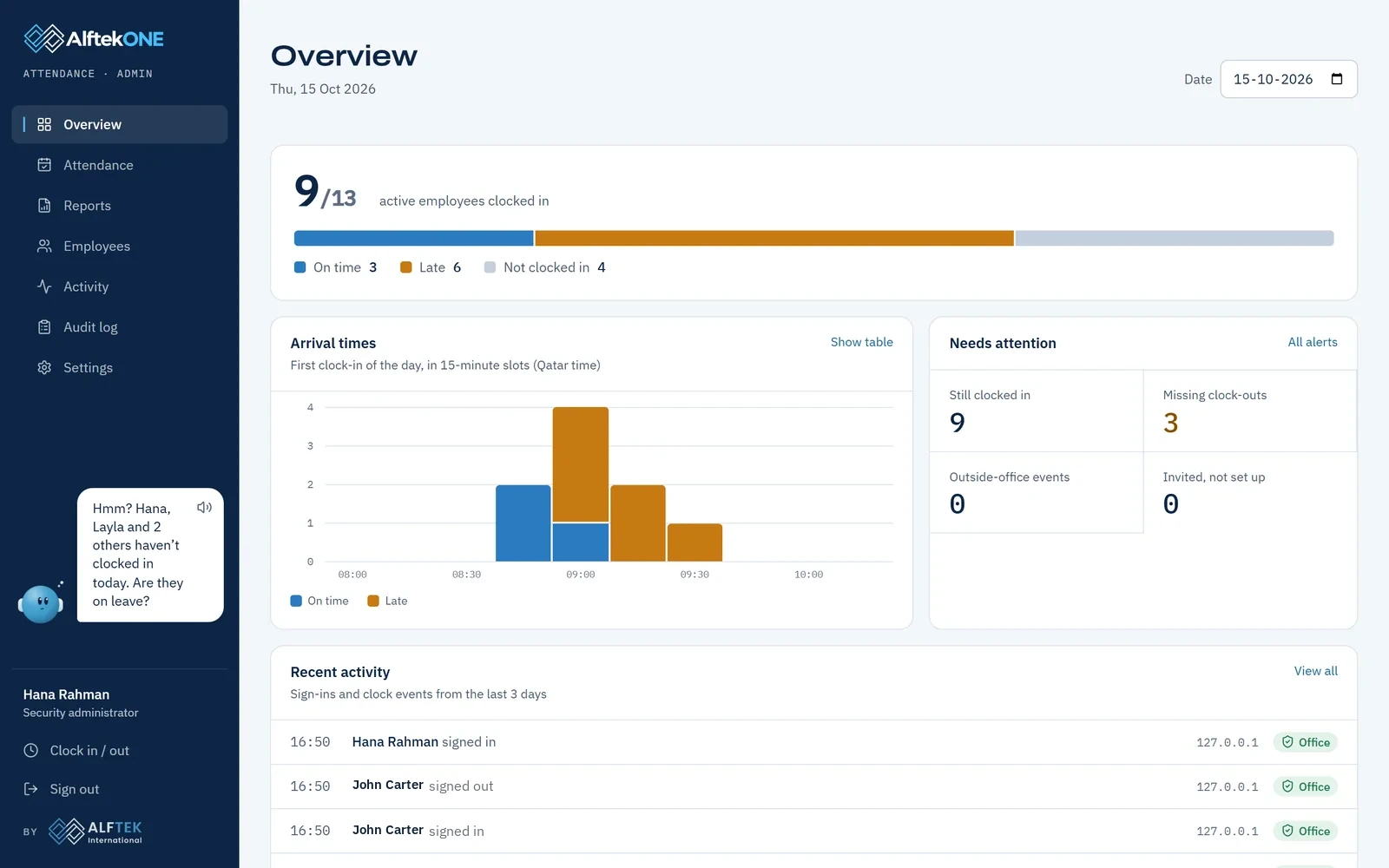The width and height of the screenshot is (1389, 868).
Task: Click the AlftekONE logo
Action: coord(94,39)
